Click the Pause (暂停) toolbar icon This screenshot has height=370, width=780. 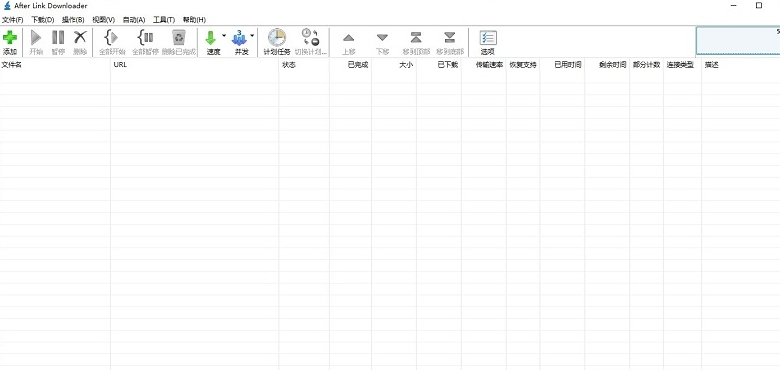[58, 38]
